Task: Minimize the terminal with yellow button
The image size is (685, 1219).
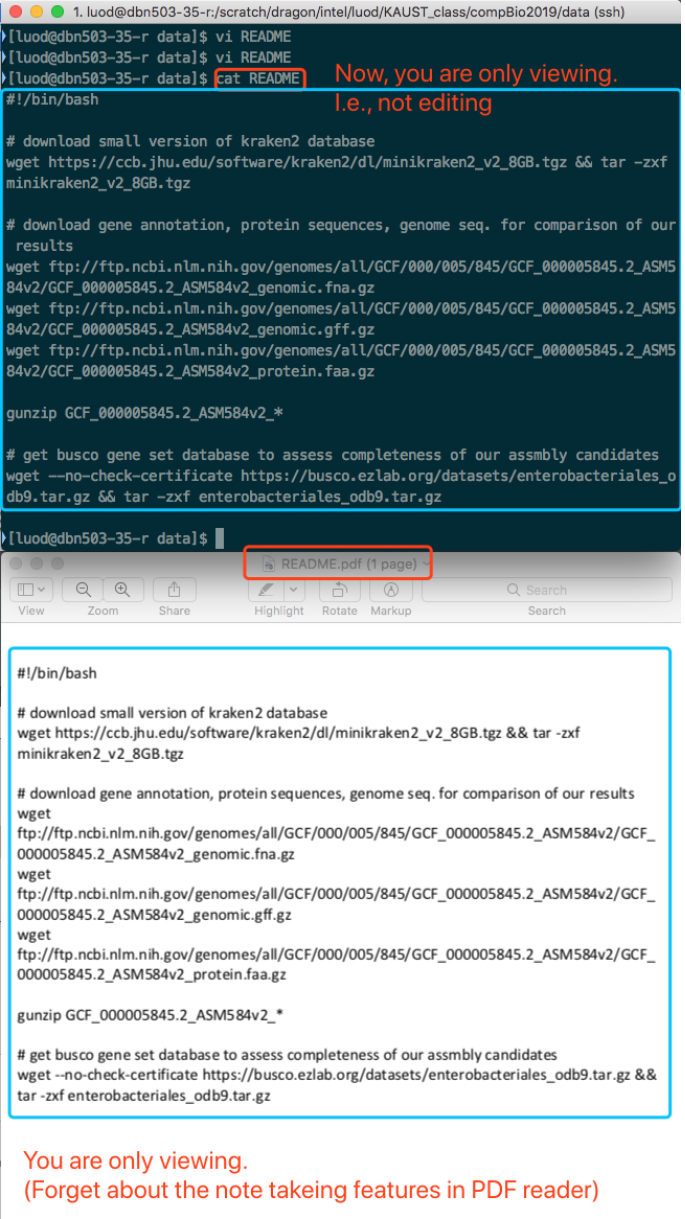Action: click(34, 11)
